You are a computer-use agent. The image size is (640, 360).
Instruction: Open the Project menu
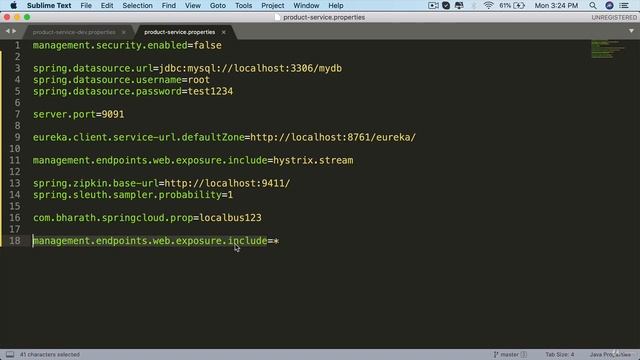coord(273,5)
